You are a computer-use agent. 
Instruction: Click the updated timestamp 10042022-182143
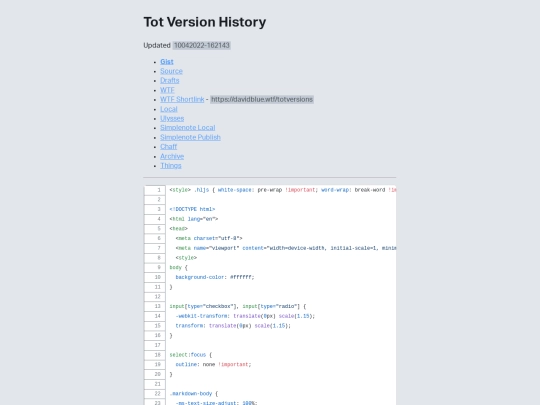[x=201, y=45]
